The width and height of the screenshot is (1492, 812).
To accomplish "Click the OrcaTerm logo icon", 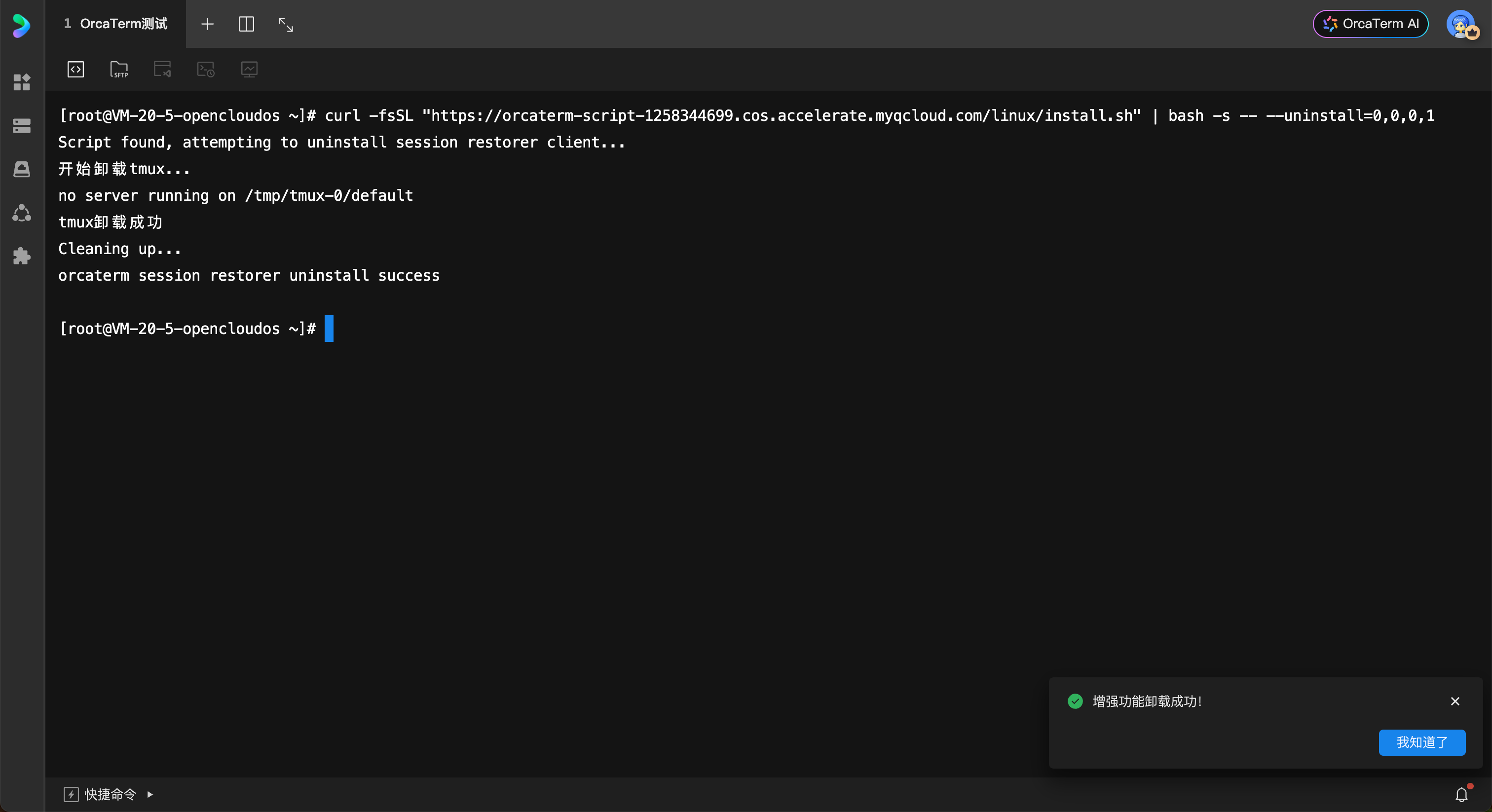I will pyautogui.click(x=21, y=25).
